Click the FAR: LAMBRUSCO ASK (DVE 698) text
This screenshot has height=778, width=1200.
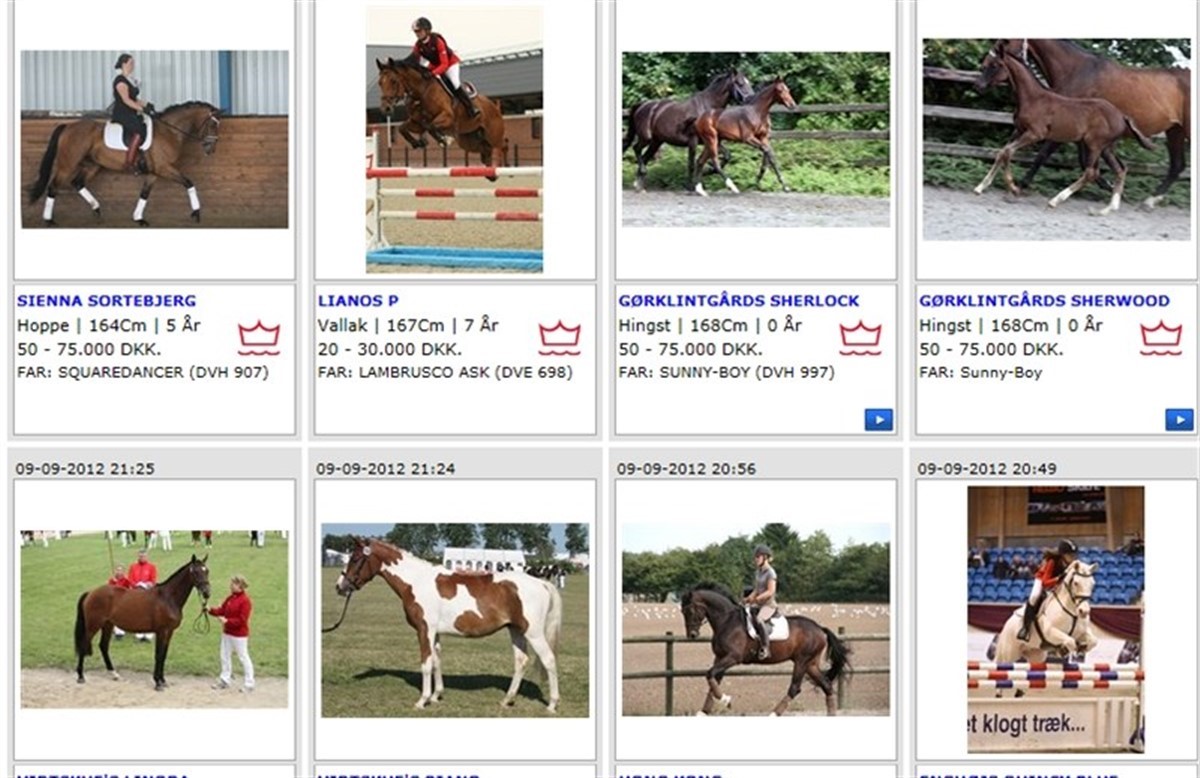(445, 372)
